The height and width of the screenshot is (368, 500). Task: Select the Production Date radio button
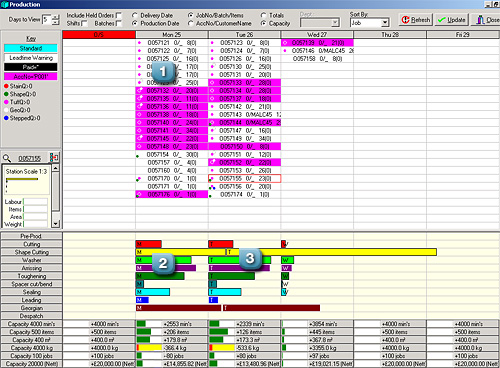click(135, 23)
